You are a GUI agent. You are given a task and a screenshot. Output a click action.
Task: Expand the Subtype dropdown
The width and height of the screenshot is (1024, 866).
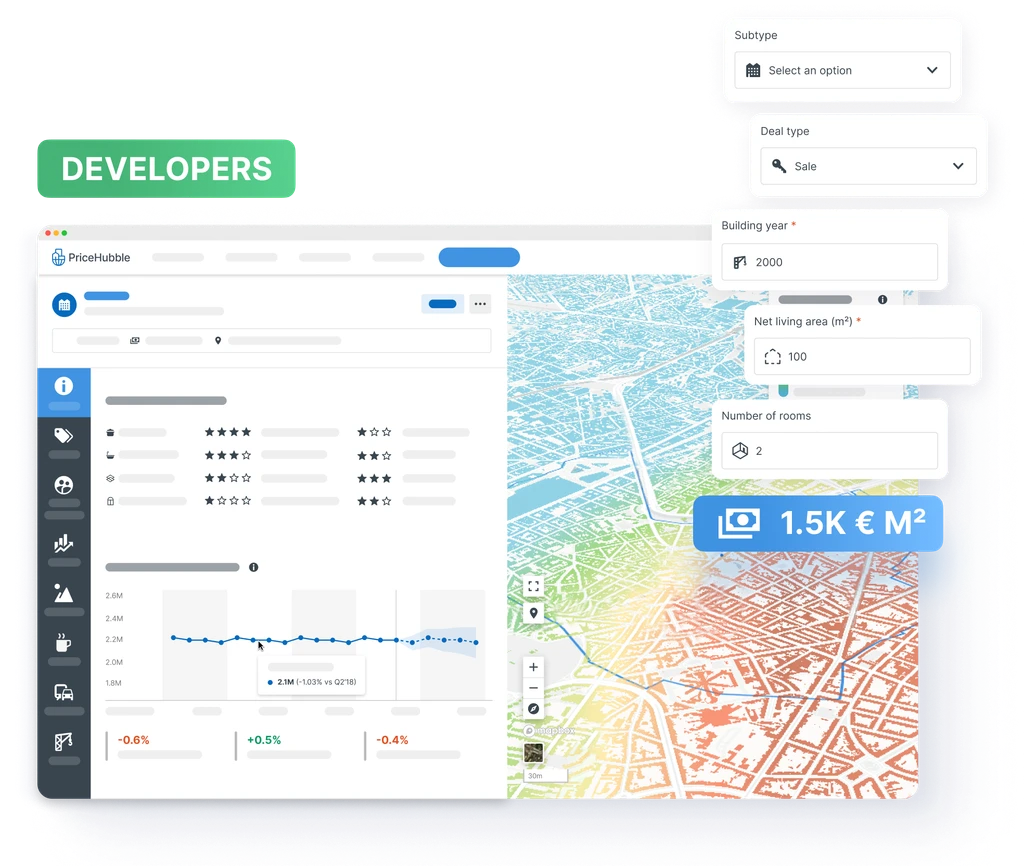click(x=842, y=71)
